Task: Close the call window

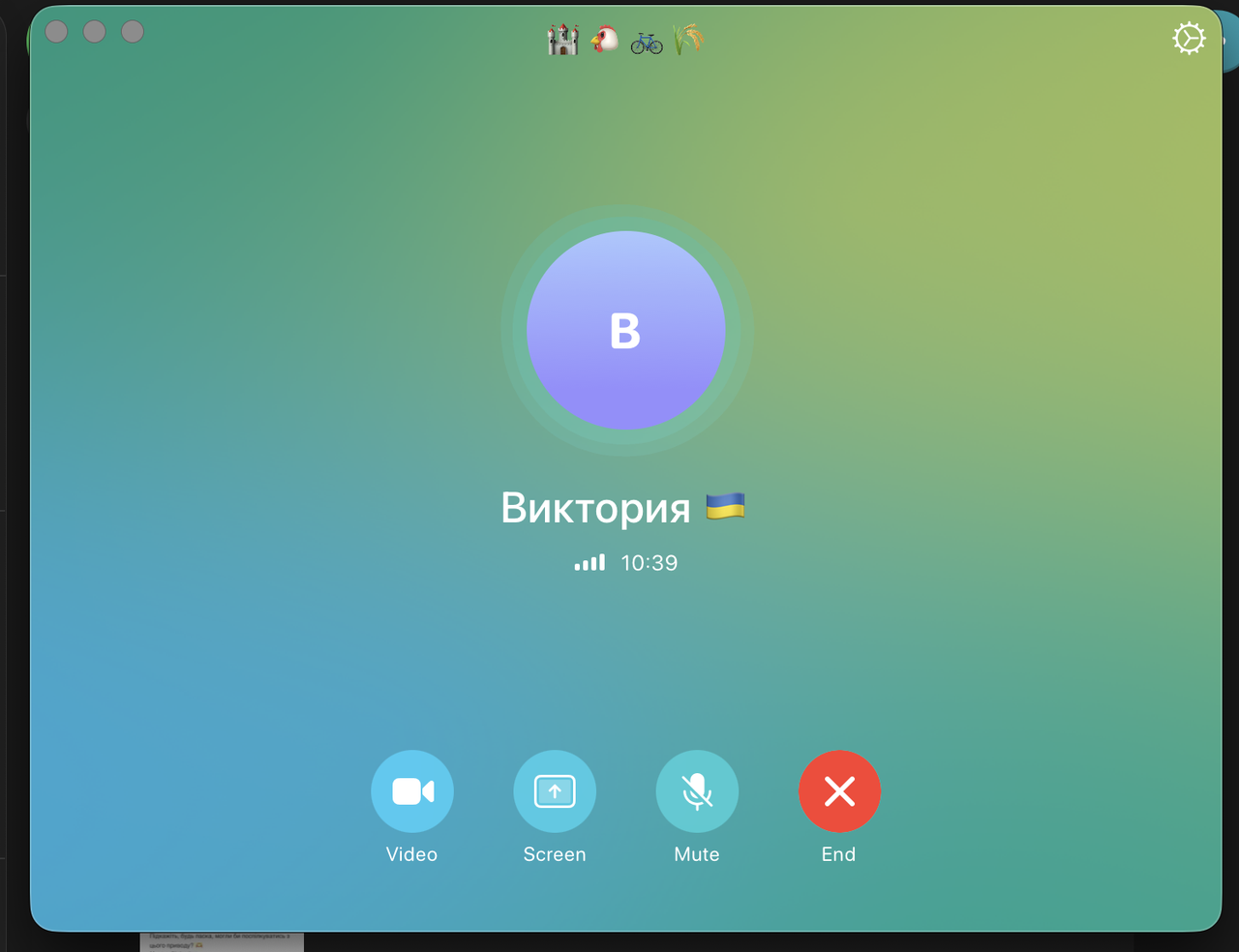Action: click(x=57, y=32)
